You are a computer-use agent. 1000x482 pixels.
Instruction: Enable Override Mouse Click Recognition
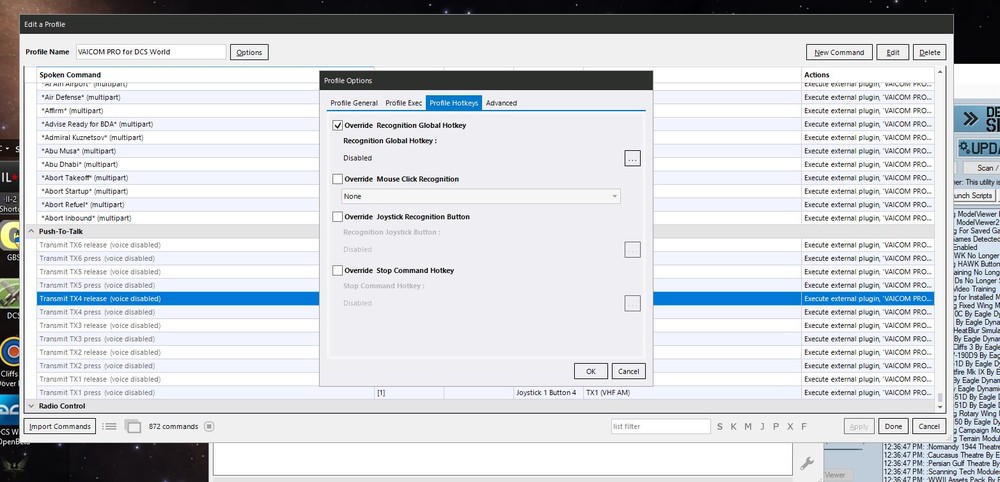[x=337, y=179]
